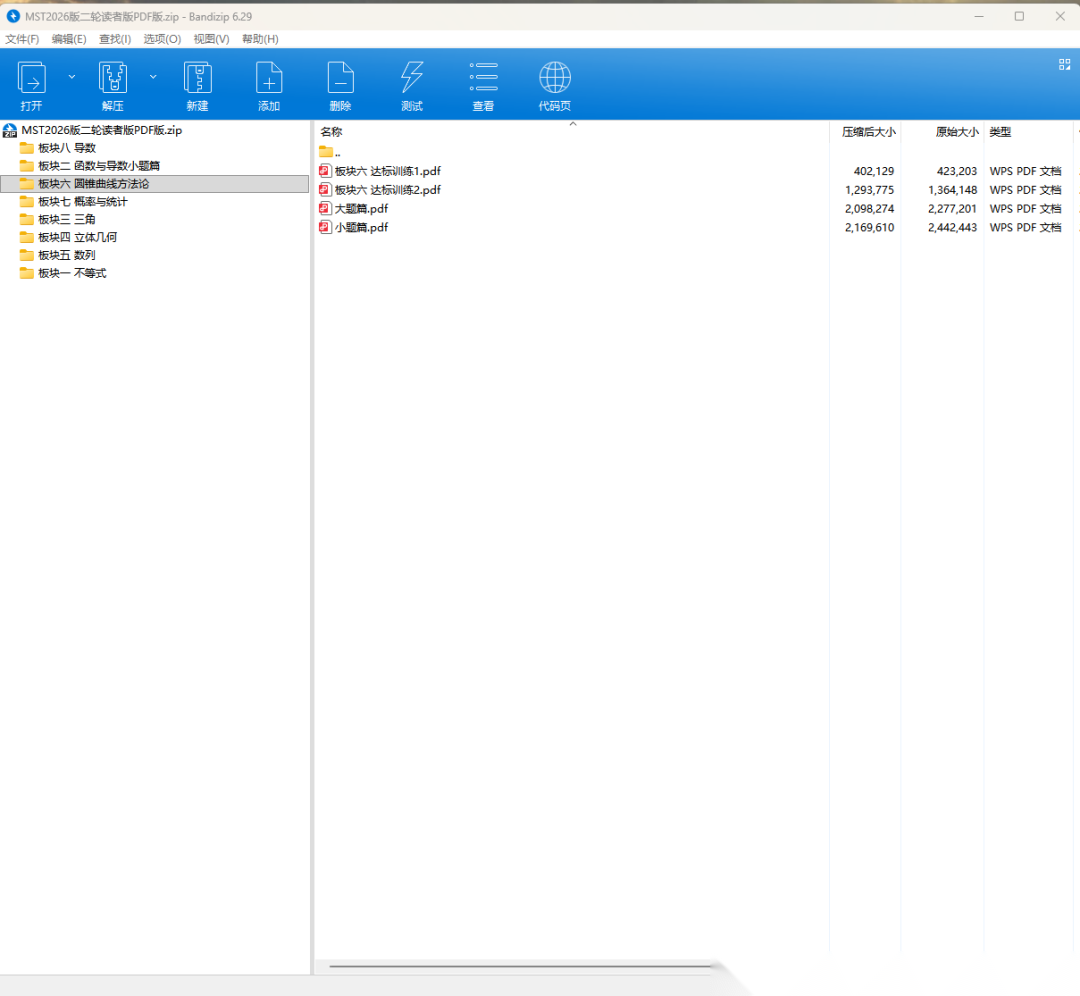
Task: Click the Open (打开) toolbar icon
Action: [x=32, y=78]
